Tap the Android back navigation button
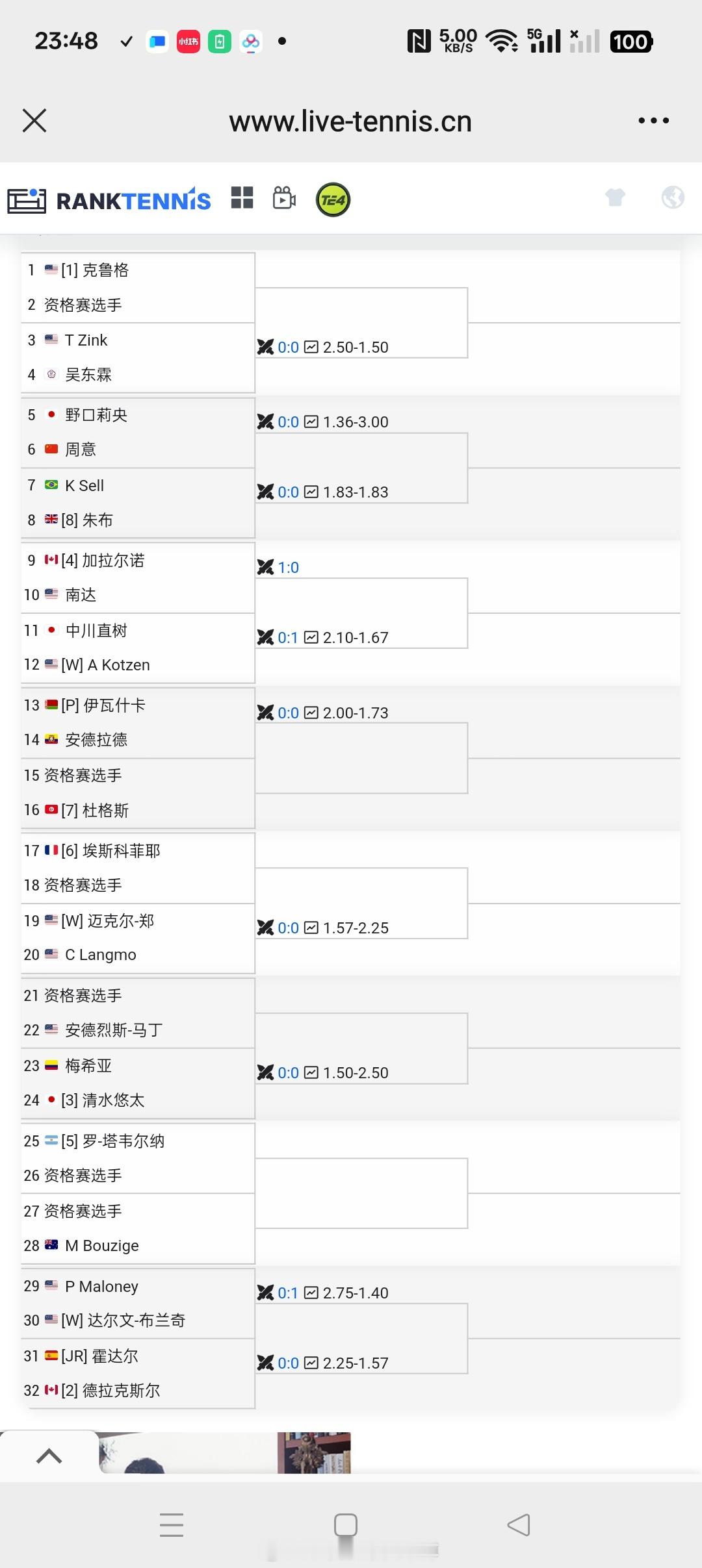The width and height of the screenshot is (702, 1568). pos(519,1524)
